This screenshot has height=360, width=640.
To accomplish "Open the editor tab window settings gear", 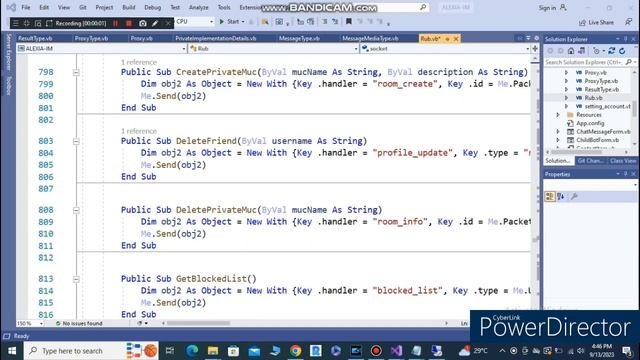I will (536, 38).
